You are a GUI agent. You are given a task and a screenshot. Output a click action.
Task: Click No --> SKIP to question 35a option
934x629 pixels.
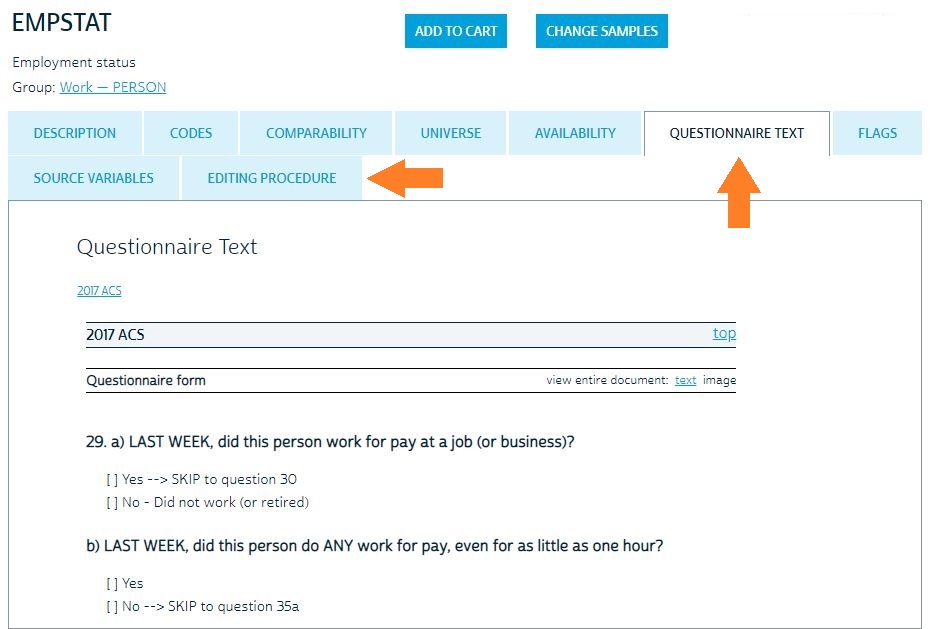tap(203, 606)
